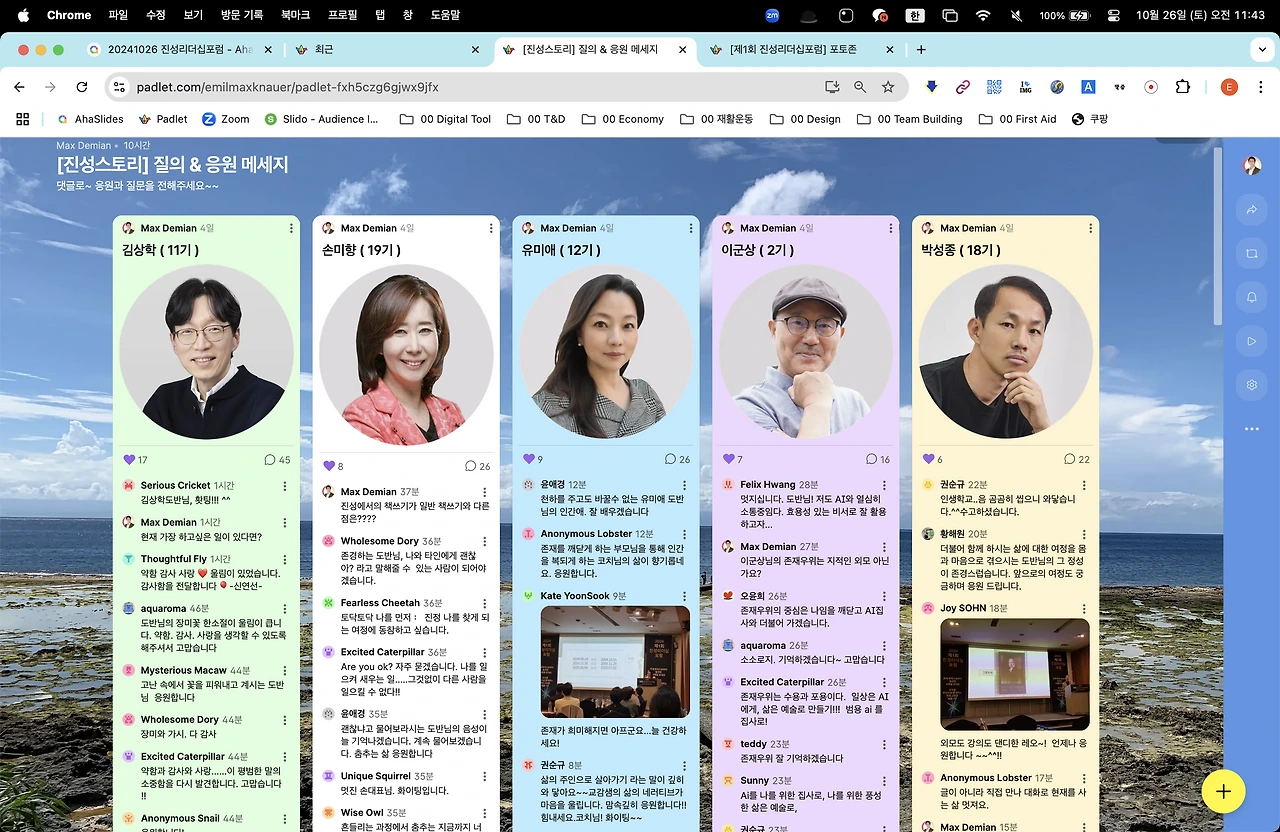The height and width of the screenshot is (832, 1280).
Task: Open Chrome's three-dot menu
Action: [x=1260, y=87]
